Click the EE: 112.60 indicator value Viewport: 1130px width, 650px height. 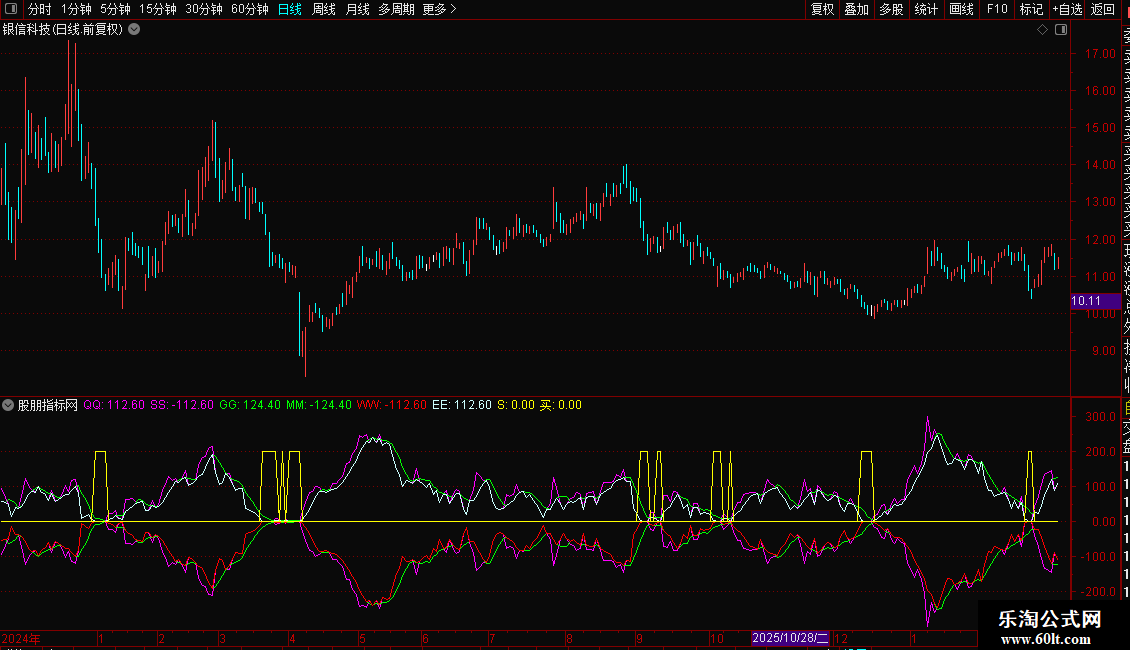462,405
